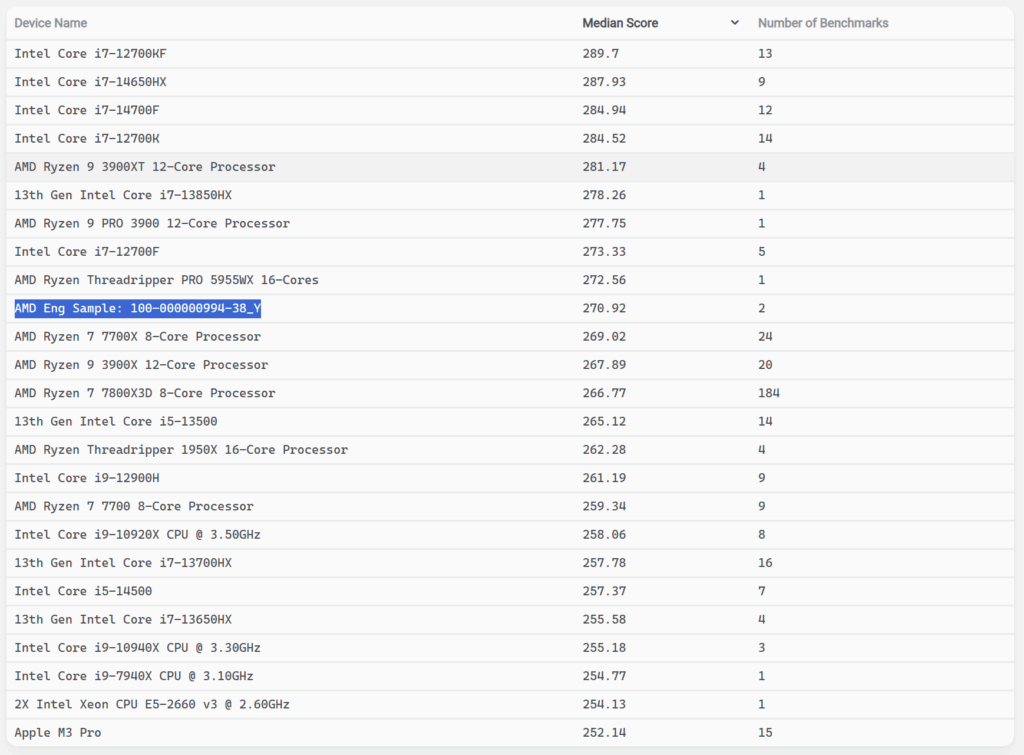Viewport: 1024px width, 755px height.
Task: Select Intel Core i9-10940X CPU name
Action: (138, 648)
